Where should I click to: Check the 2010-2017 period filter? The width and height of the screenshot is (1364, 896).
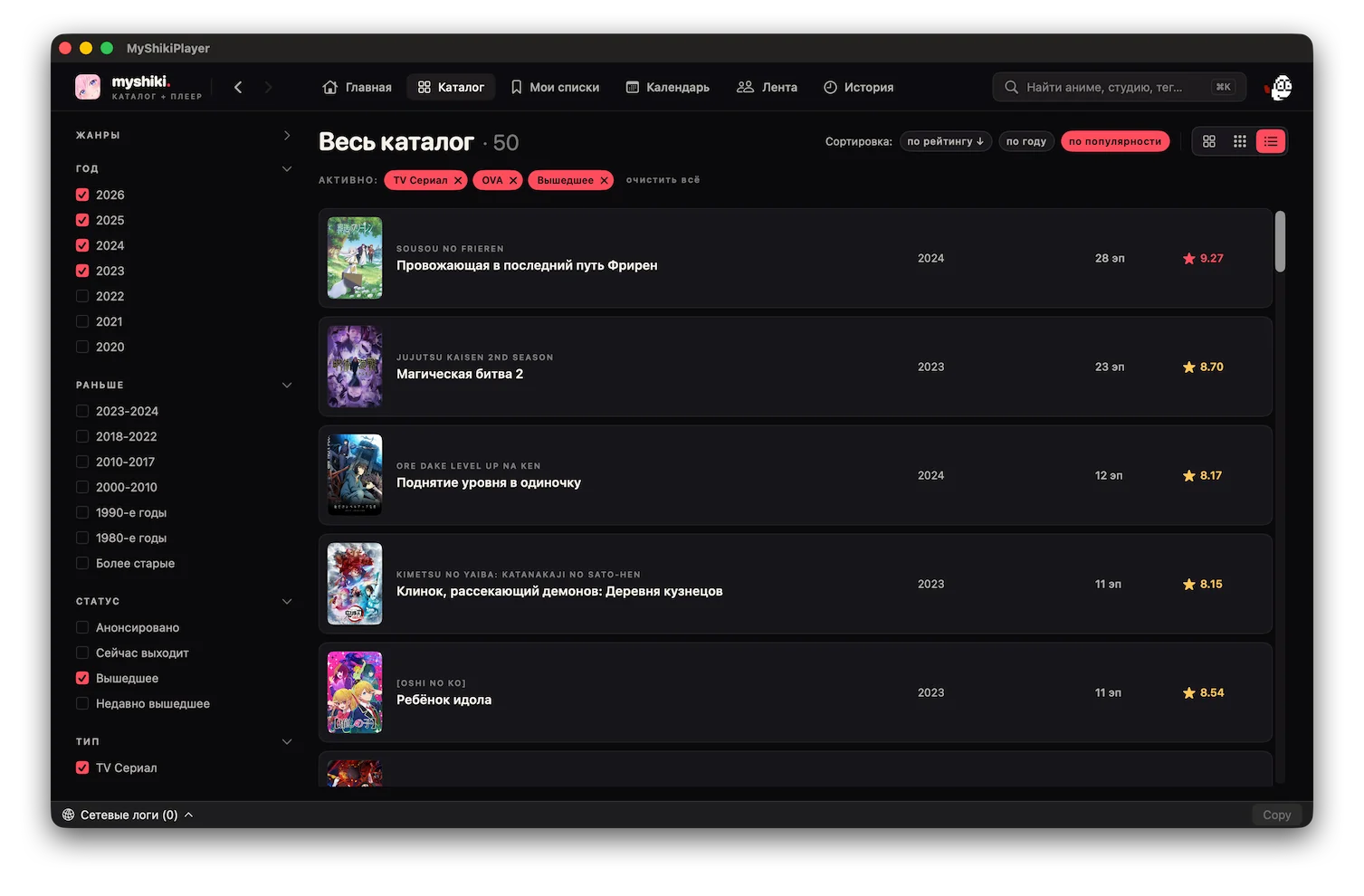(82, 462)
